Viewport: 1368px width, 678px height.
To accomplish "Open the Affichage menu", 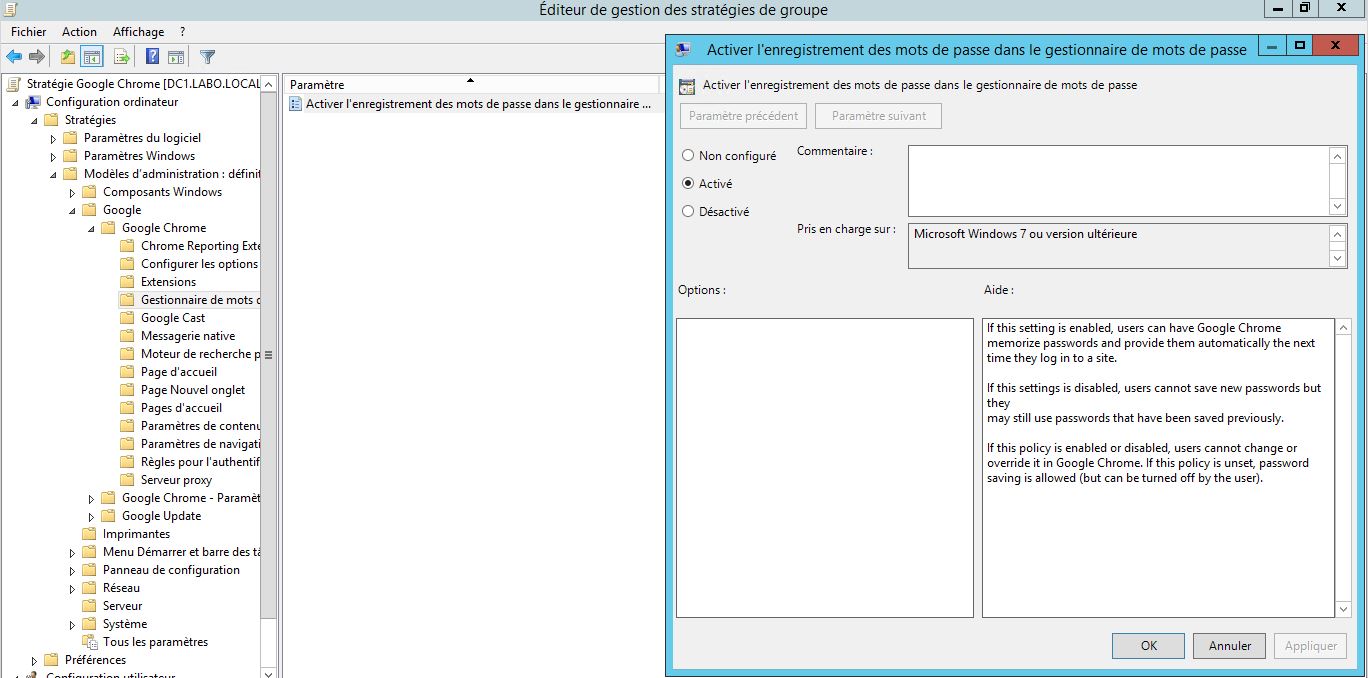I will (x=138, y=32).
